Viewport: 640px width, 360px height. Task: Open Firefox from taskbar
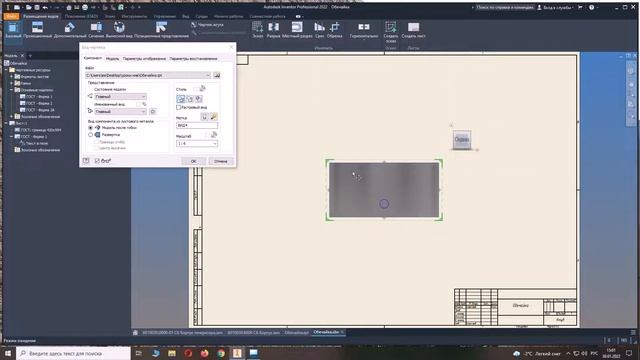point(204,353)
